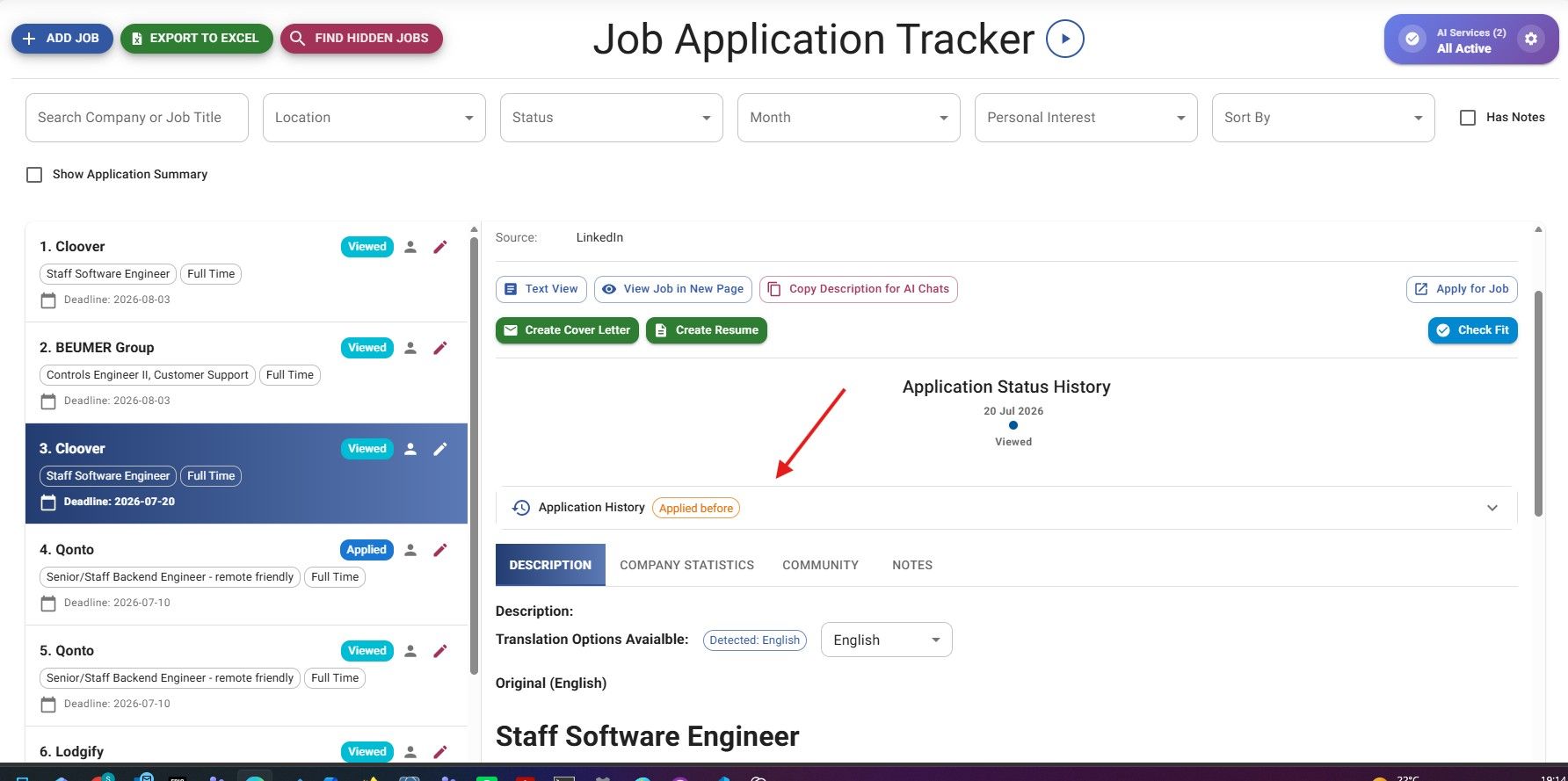Expand Application History with chevron
Screen dimensions: 1568x781
pos(1492,508)
